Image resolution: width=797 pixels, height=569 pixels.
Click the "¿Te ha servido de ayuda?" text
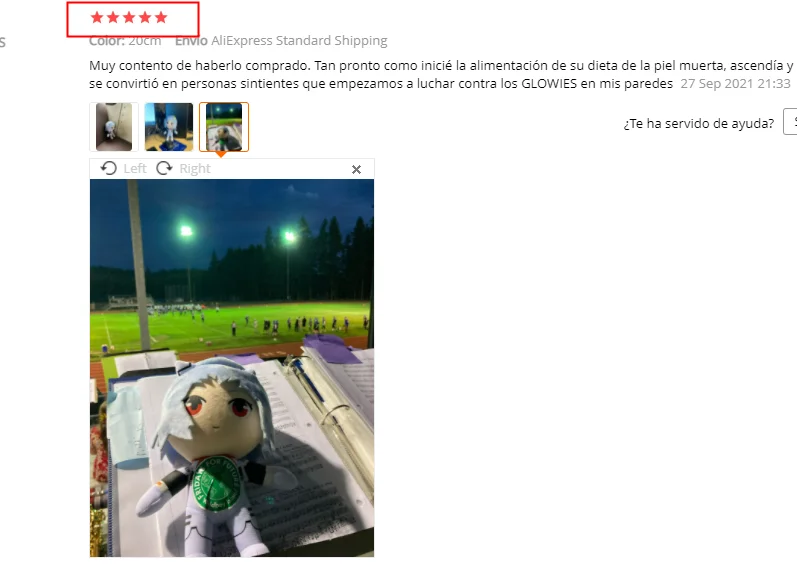pyautogui.click(x=699, y=124)
